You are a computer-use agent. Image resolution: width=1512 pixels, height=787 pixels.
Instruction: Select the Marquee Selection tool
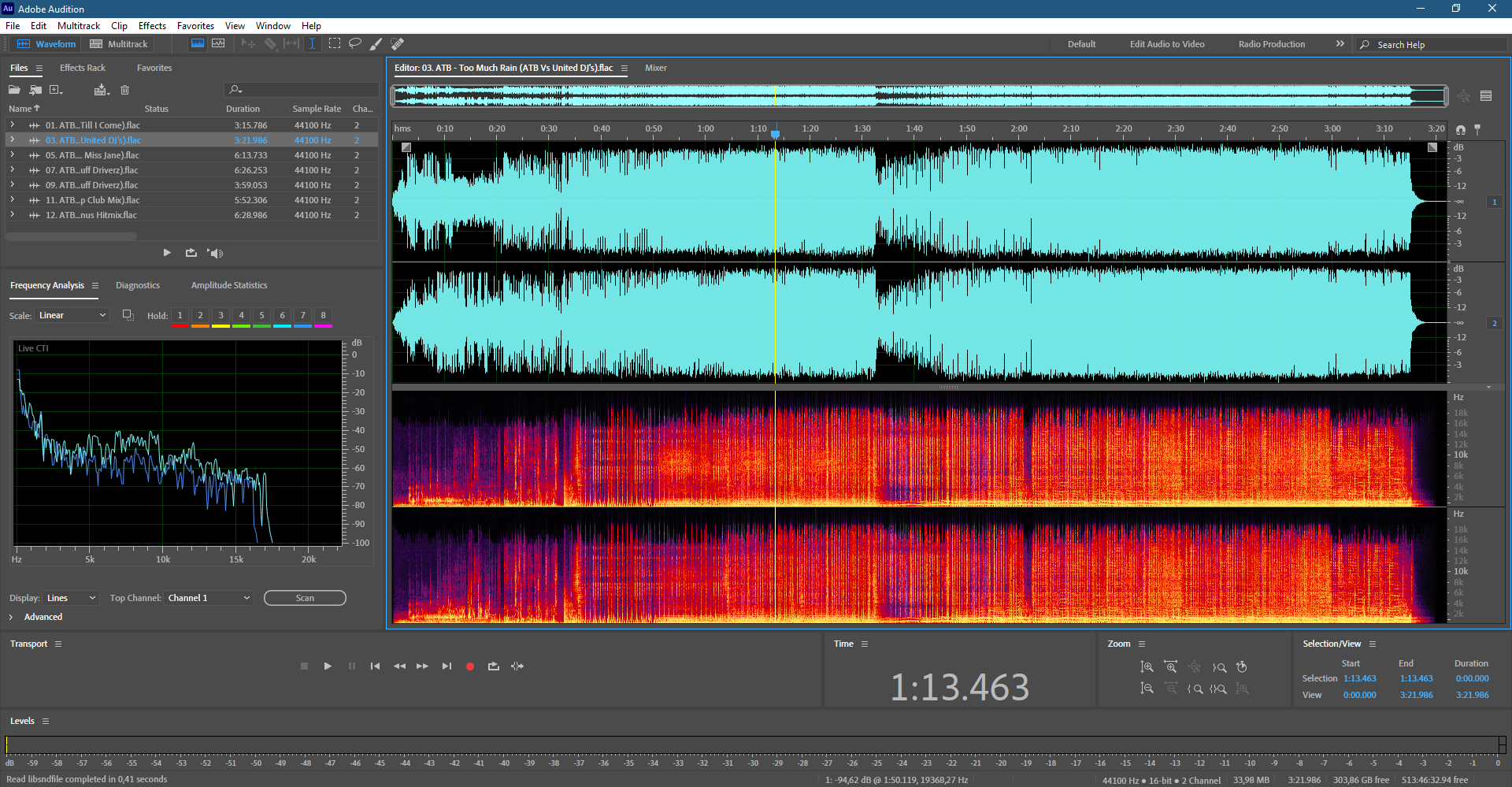334,44
